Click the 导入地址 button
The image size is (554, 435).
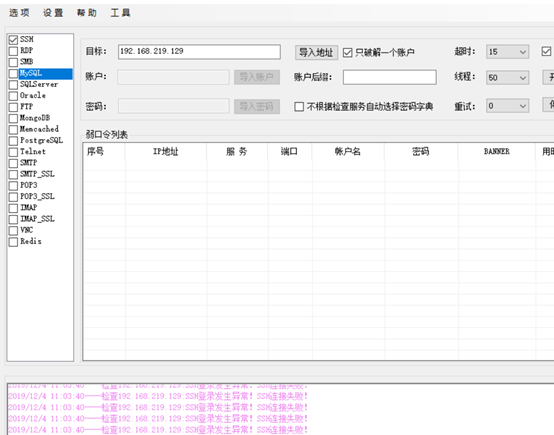click(316, 53)
